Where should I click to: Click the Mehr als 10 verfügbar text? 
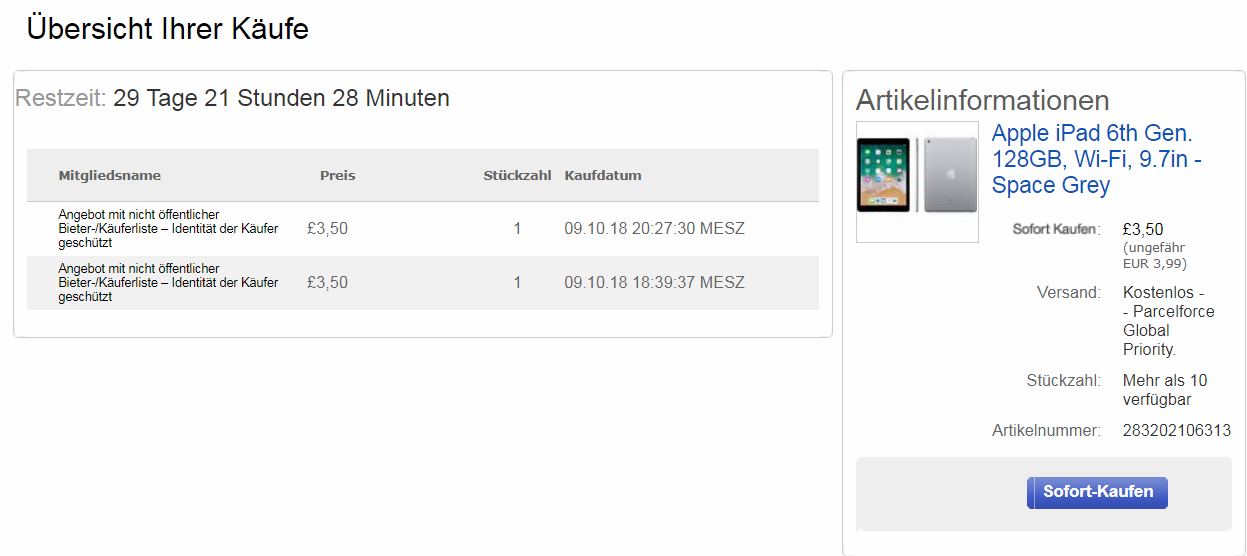coord(1165,390)
